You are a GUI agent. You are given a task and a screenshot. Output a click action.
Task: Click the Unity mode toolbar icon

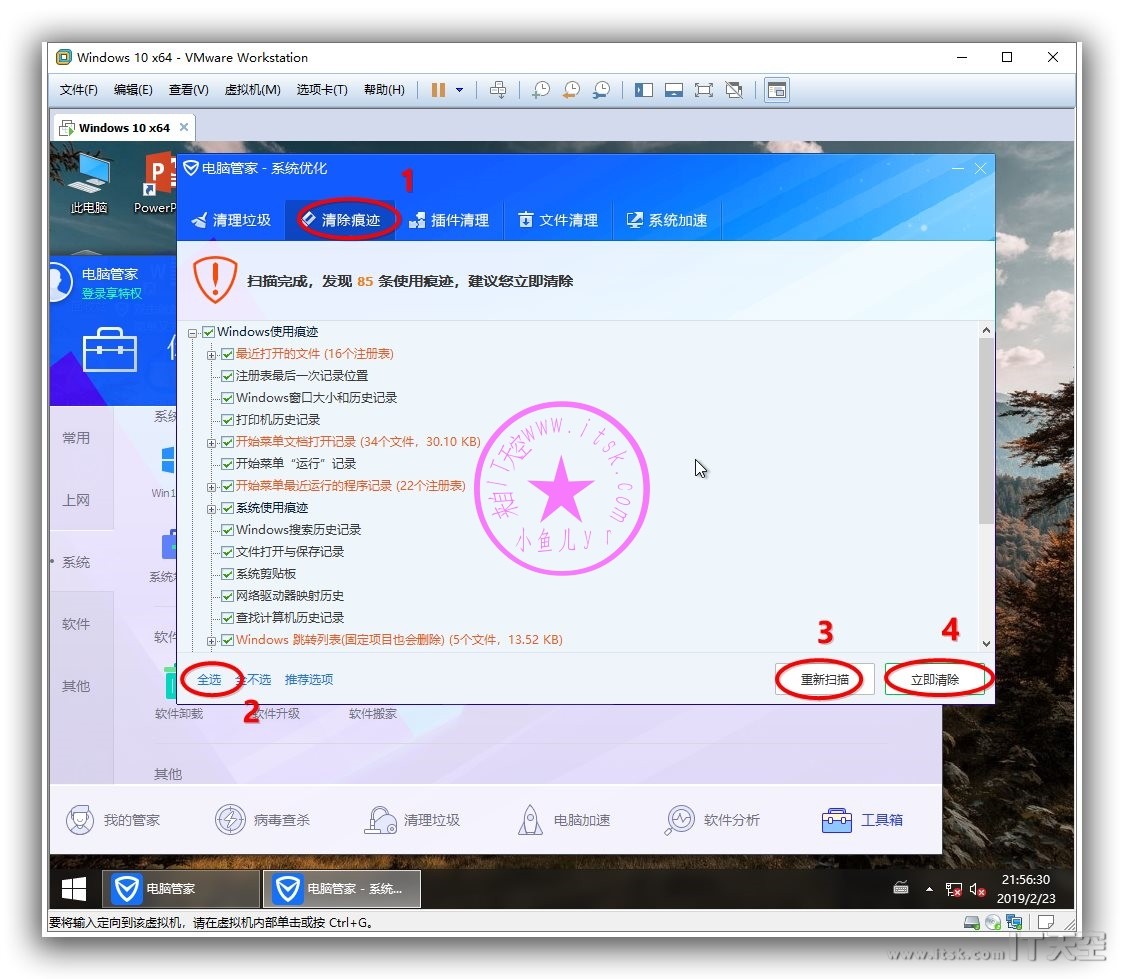tap(734, 90)
